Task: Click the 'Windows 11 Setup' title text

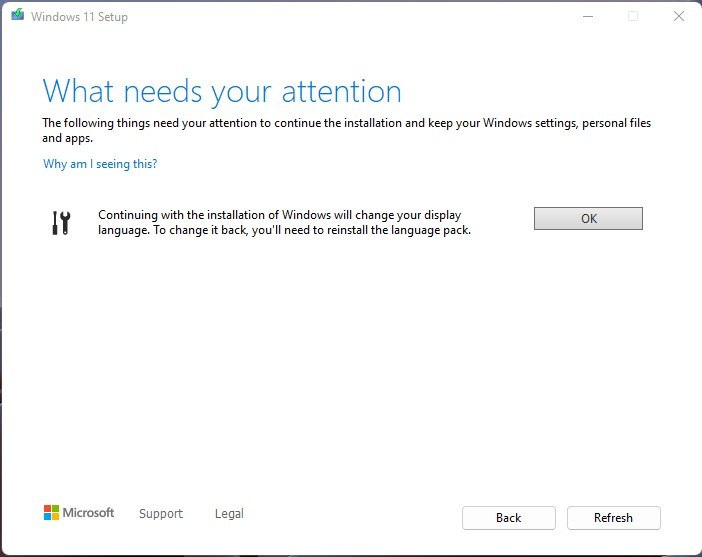Action: 79,17
